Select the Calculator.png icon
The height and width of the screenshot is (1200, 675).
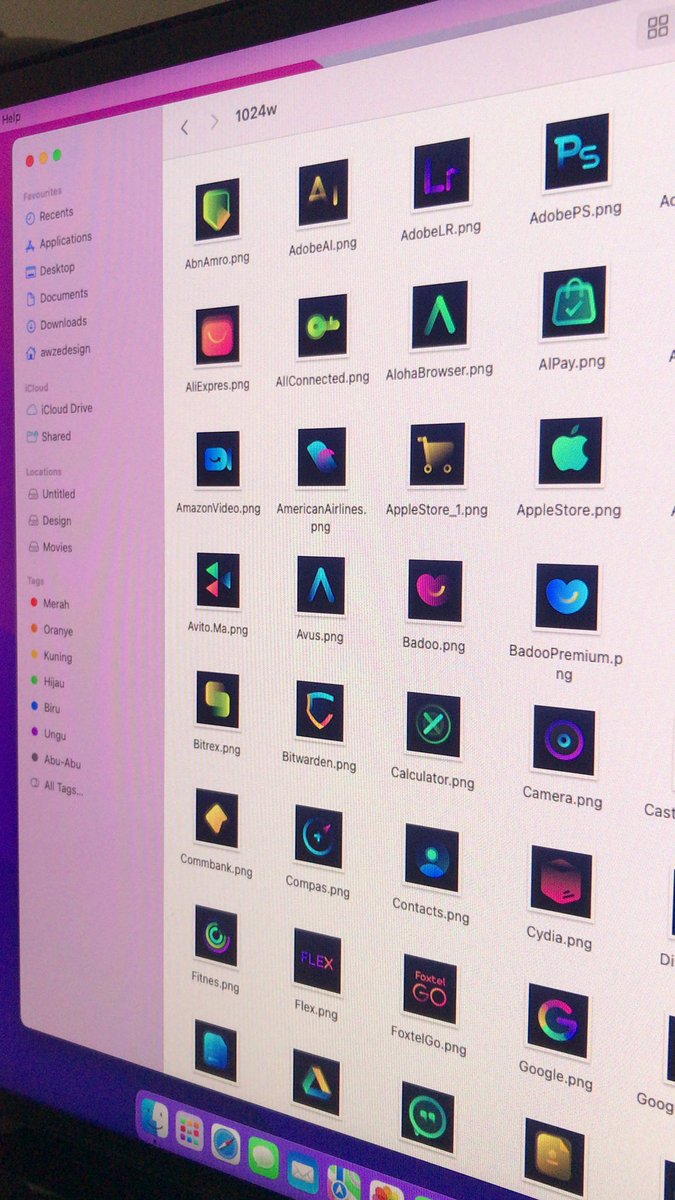tap(433, 724)
